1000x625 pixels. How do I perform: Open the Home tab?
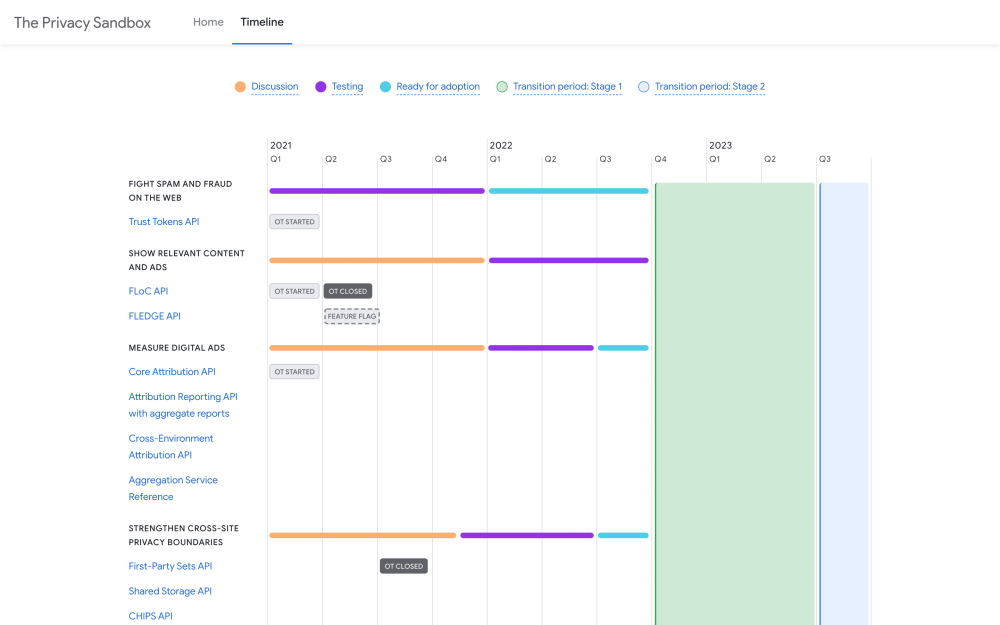point(208,22)
